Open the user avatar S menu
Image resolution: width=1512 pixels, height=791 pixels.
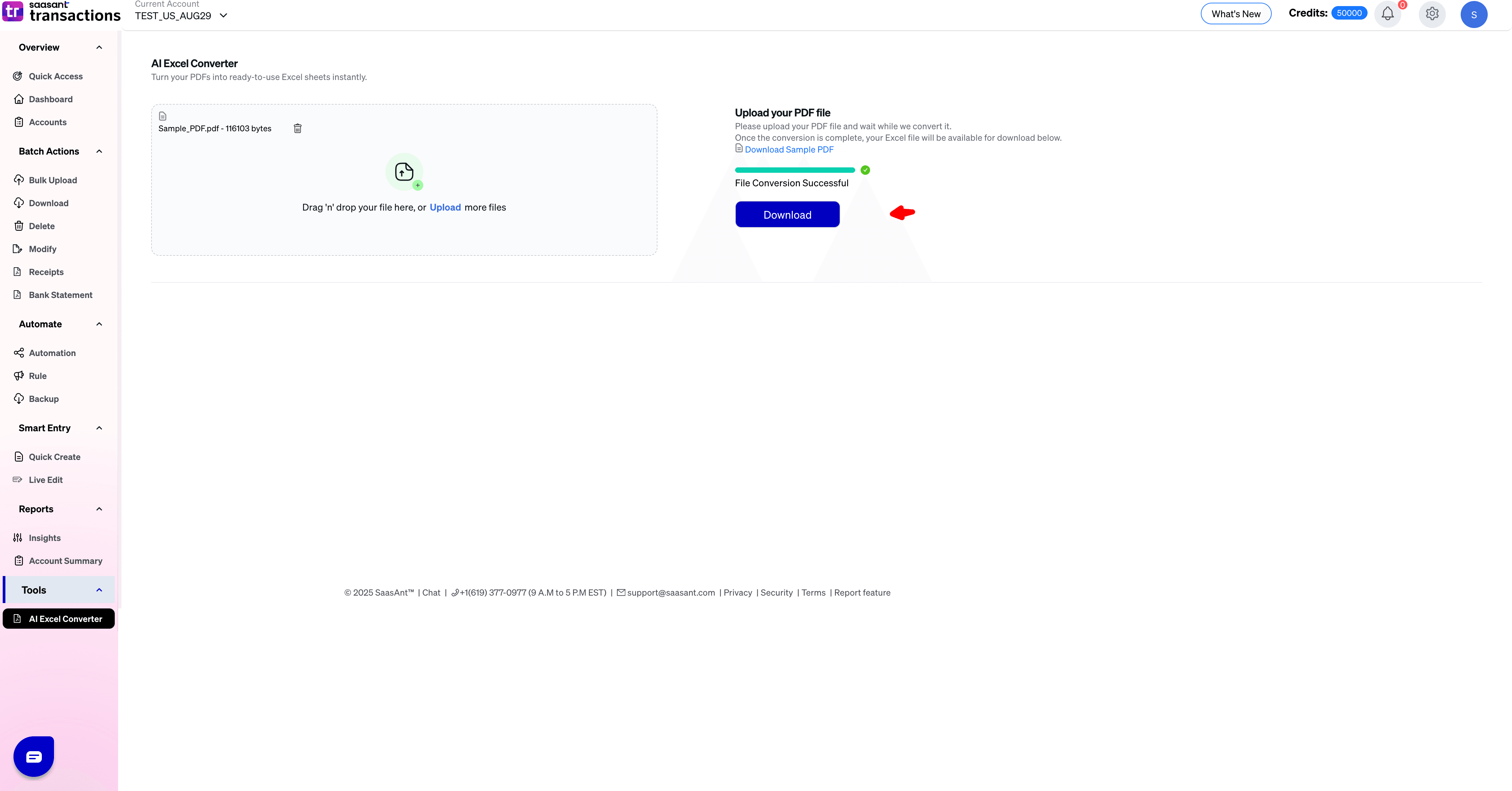click(x=1474, y=15)
